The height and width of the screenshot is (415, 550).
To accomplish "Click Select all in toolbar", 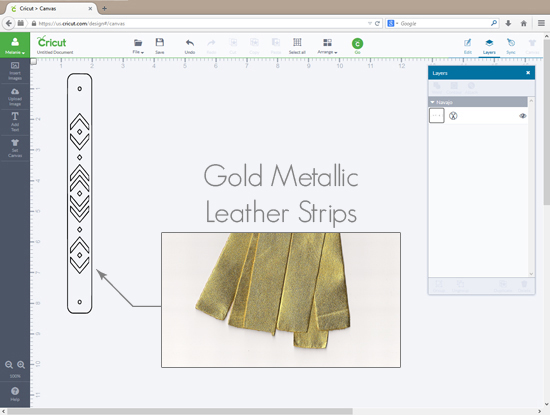I will pyautogui.click(x=297, y=46).
